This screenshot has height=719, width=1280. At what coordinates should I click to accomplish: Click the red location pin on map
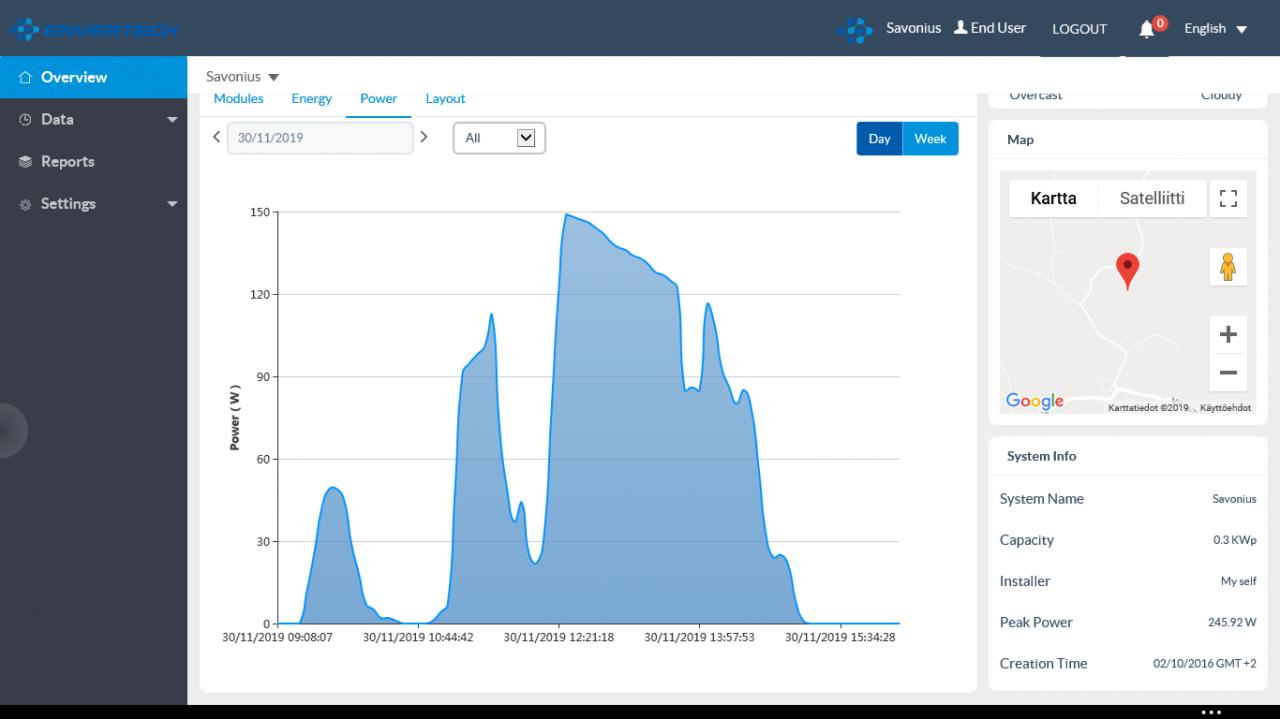[x=1127, y=271]
